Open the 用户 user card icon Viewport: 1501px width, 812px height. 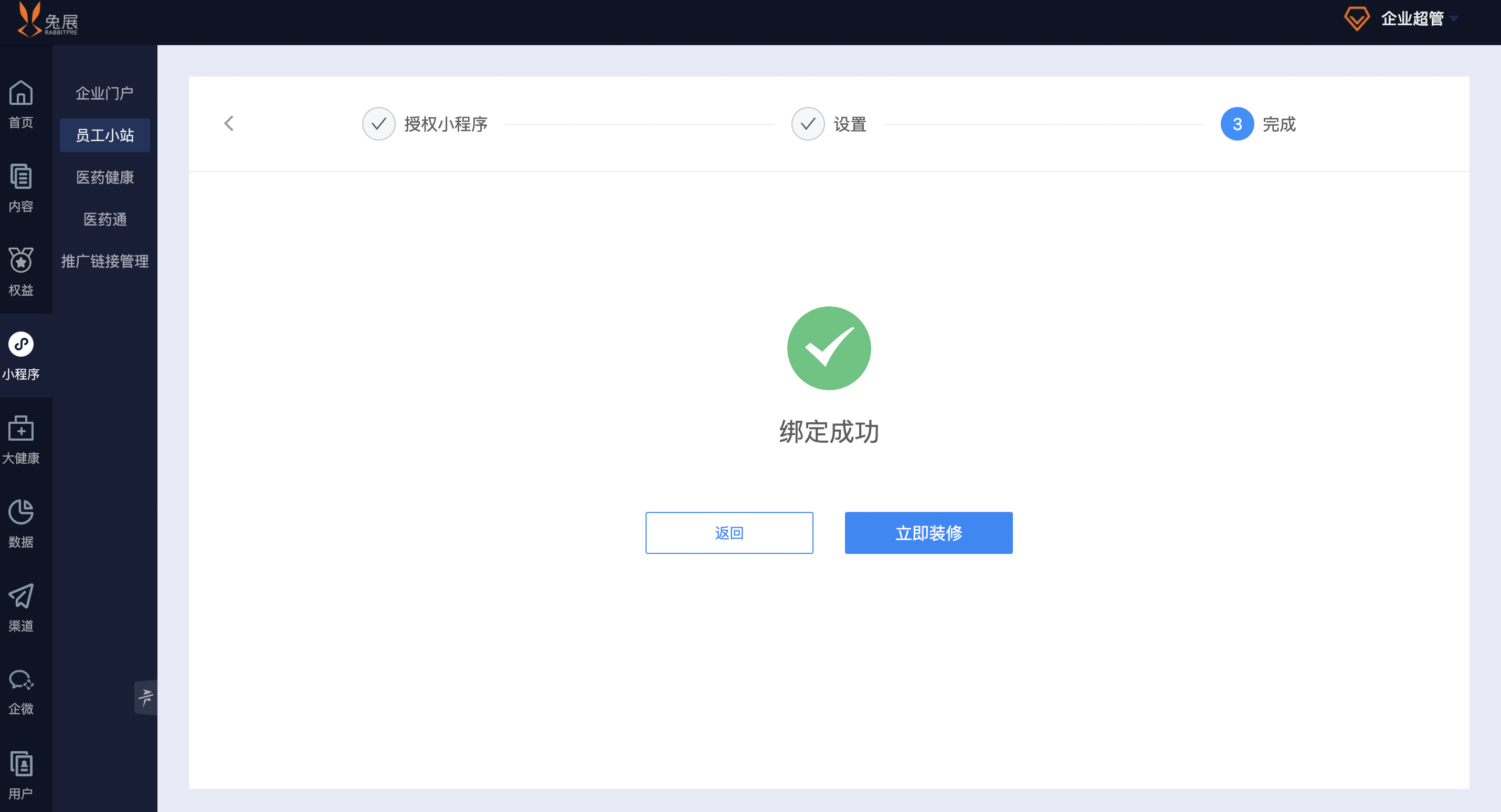click(x=21, y=764)
